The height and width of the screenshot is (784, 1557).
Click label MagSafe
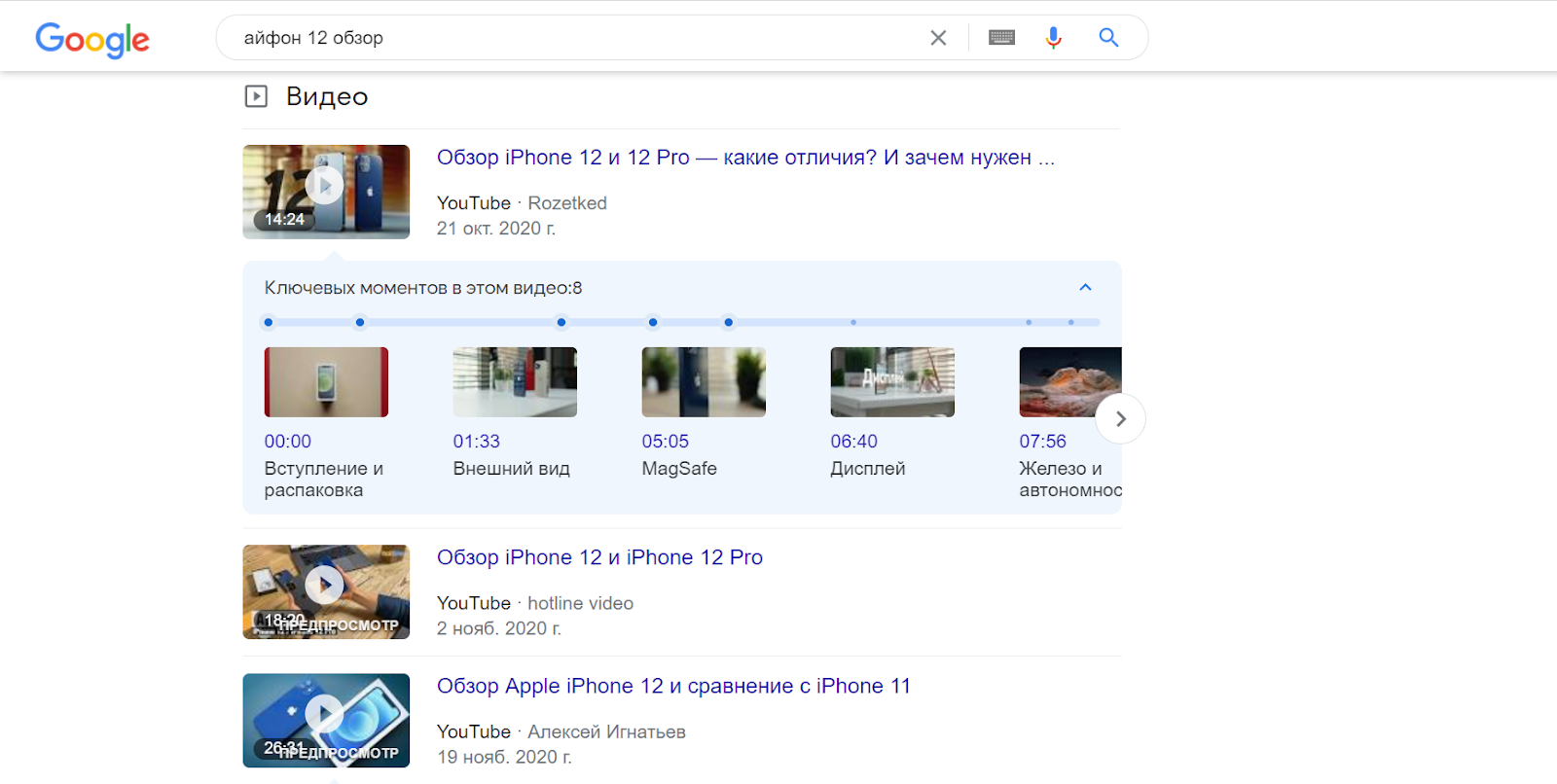coord(679,469)
